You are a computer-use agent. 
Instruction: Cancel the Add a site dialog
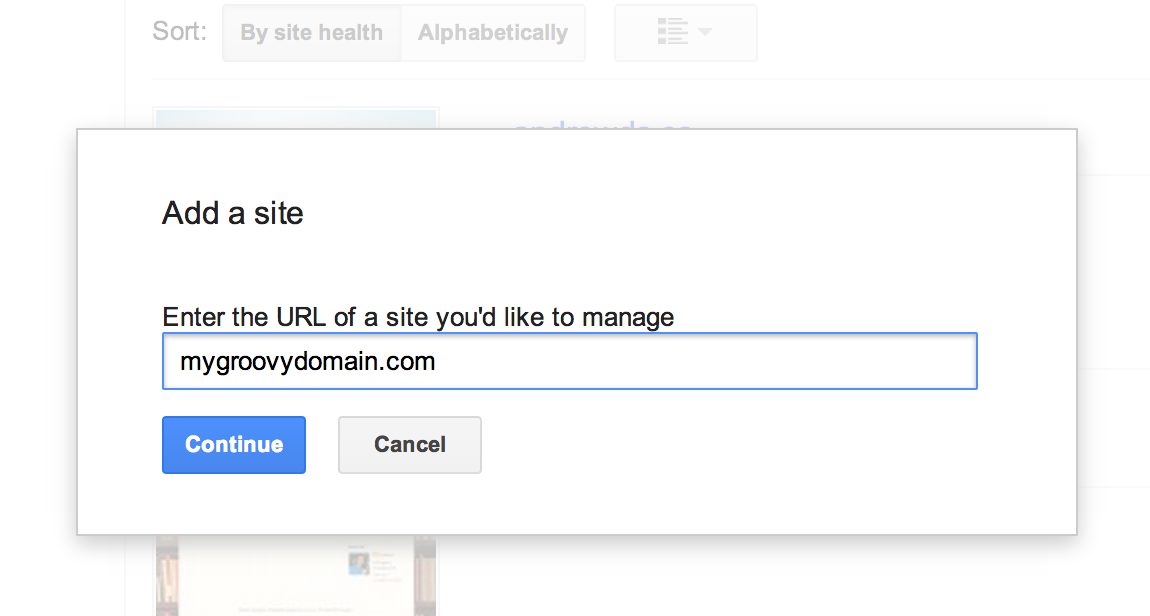[410, 445]
